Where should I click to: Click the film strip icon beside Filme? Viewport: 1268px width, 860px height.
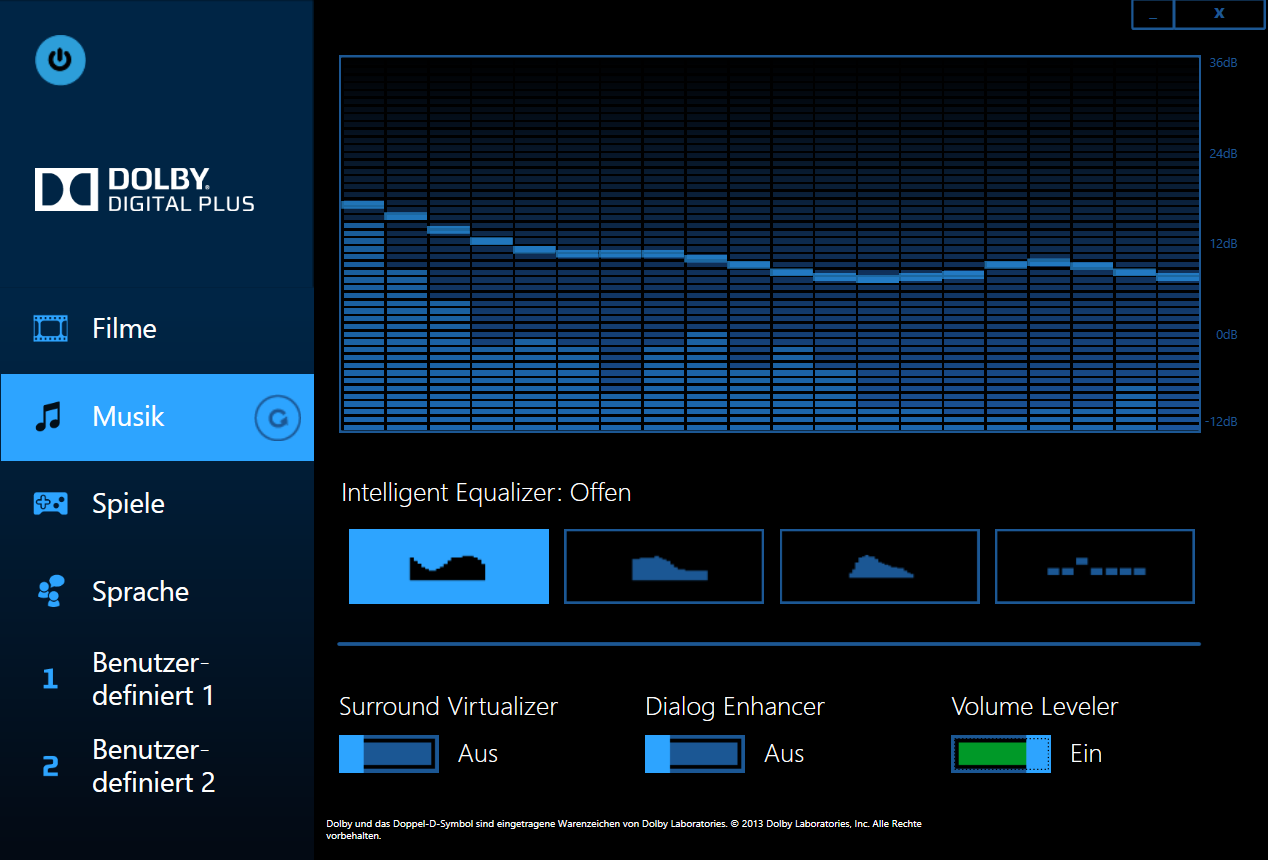(x=50, y=328)
